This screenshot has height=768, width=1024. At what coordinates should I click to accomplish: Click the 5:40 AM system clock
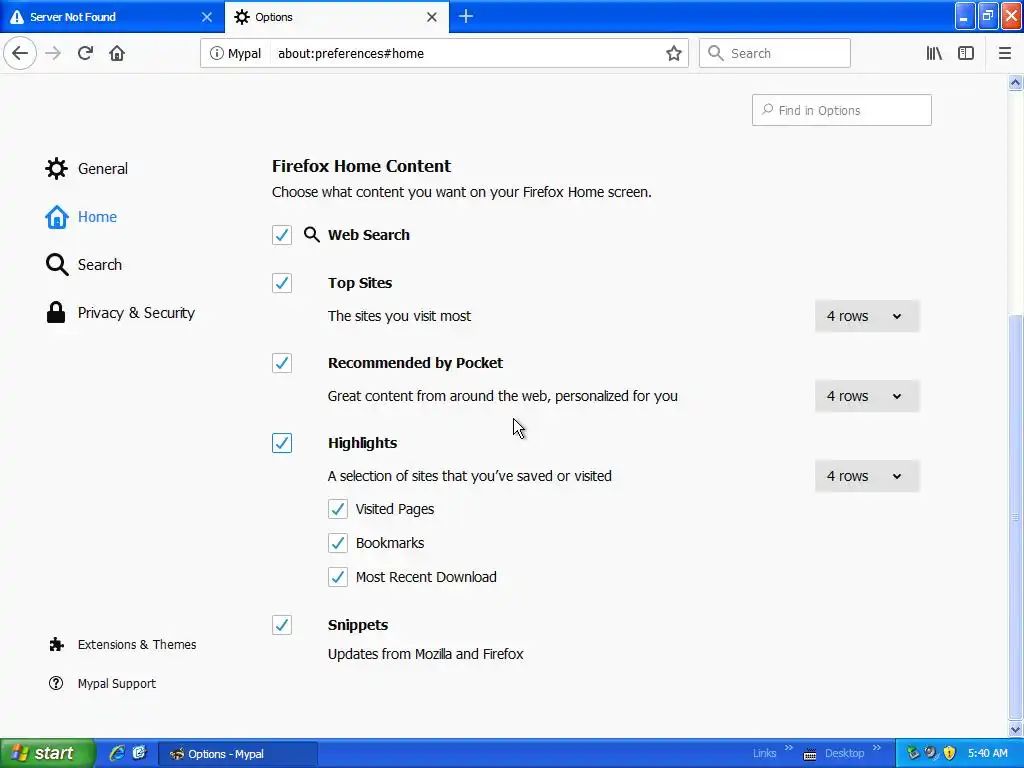click(987, 754)
